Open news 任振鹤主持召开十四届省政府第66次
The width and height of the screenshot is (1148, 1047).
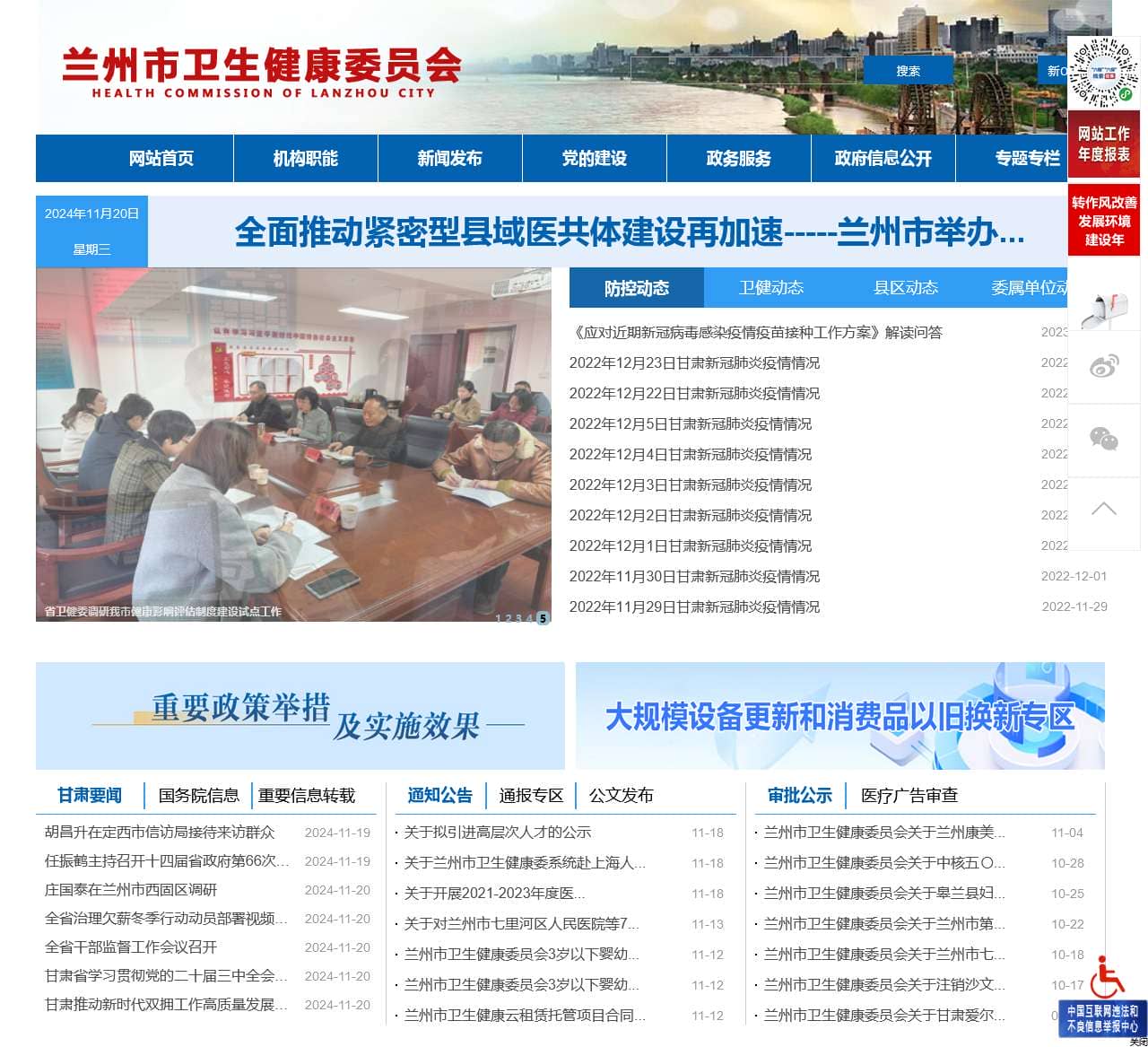[x=167, y=860]
